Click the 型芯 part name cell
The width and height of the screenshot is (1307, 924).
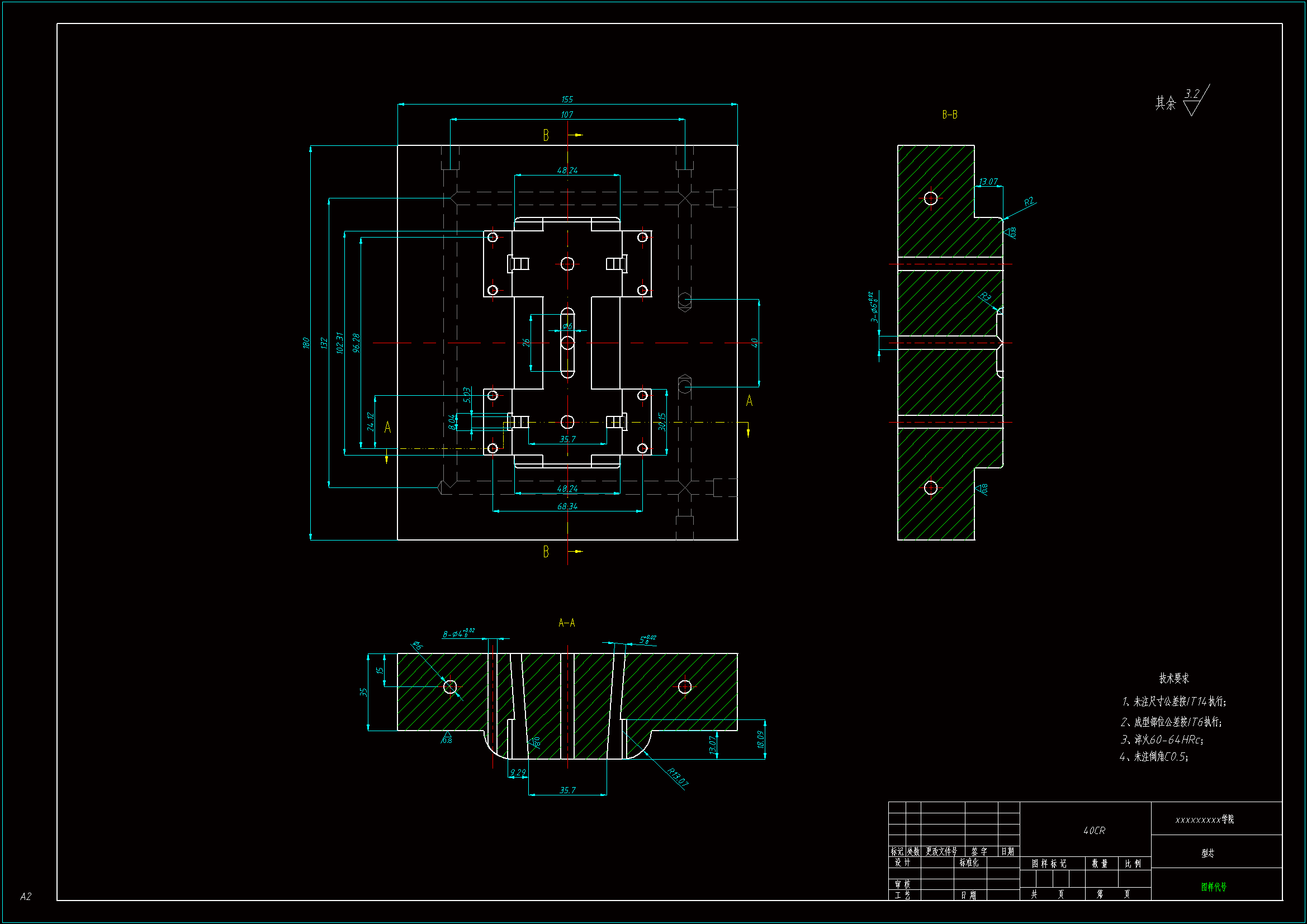1208,853
